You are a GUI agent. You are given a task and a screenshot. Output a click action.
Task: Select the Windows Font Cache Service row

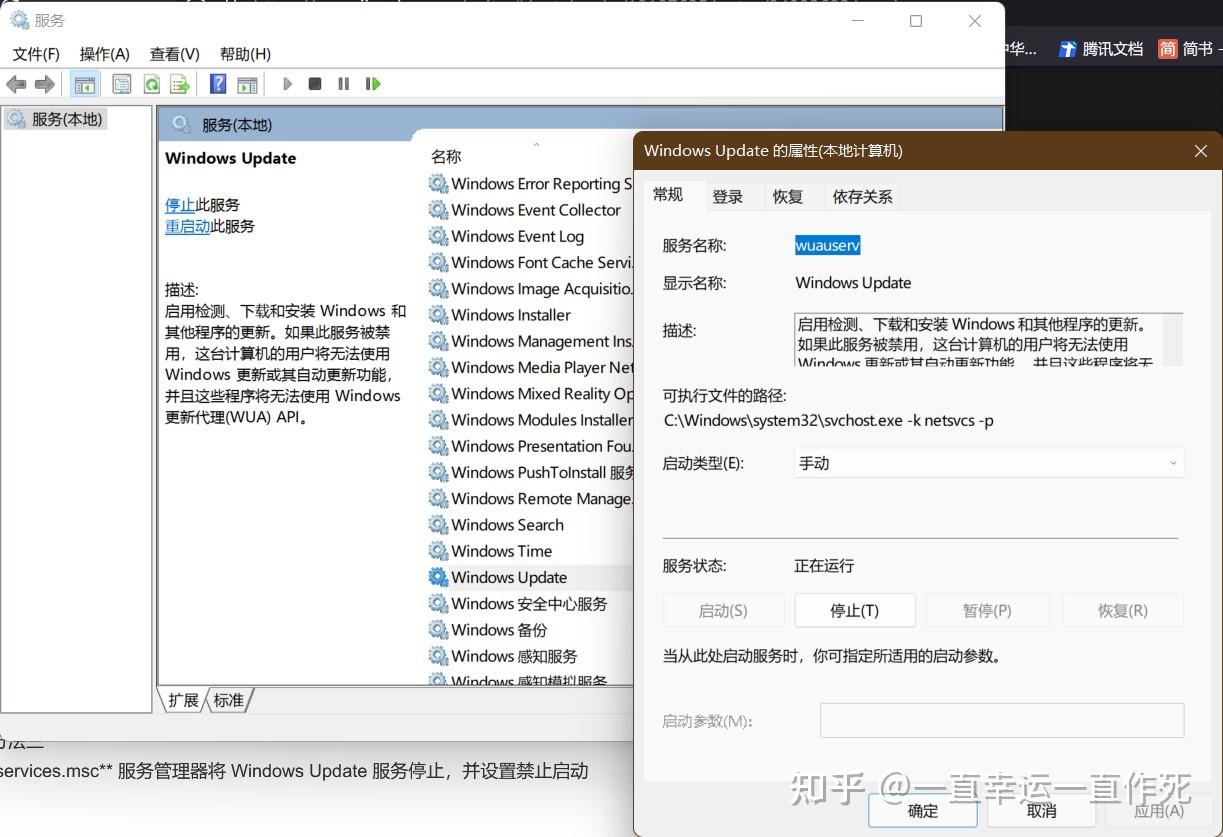pos(531,262)
